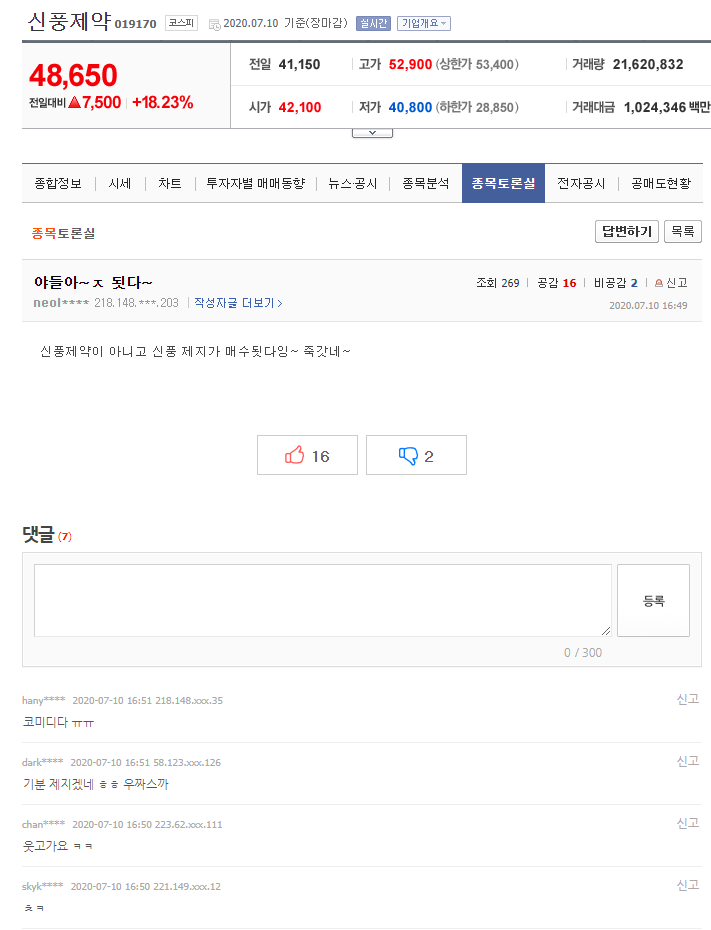Click the comment by dark**** about 우짜스까
Viewport: 711px width, 930px height.
click(95, 784)
